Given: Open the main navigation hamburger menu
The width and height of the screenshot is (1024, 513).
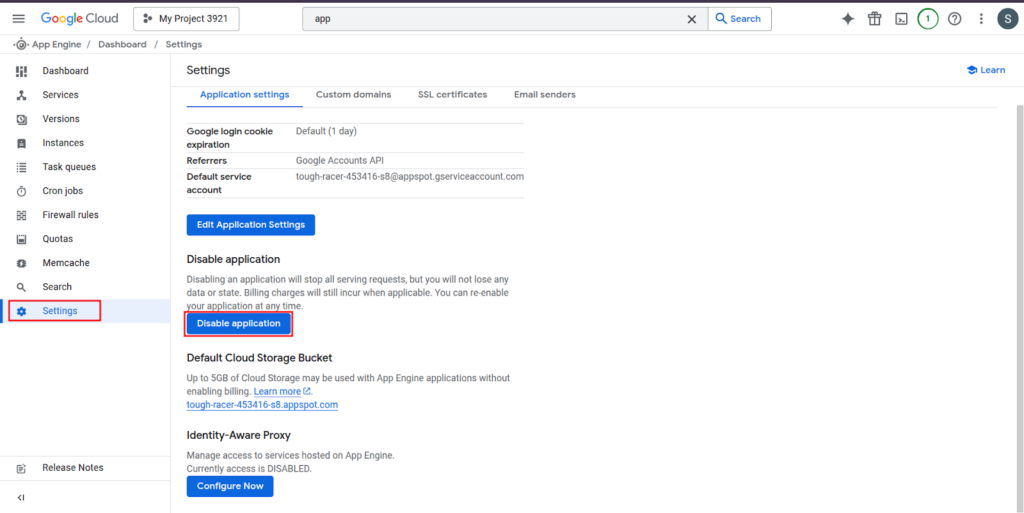Looking at the screenshot, I should (18, 19).
